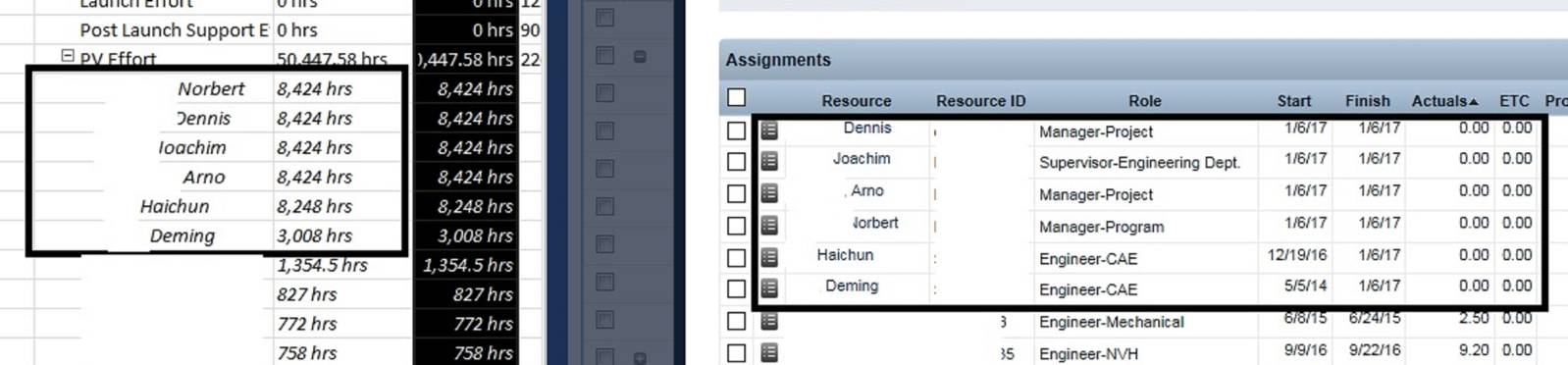The width and height of the screenshot is (1568, 365).
Task: Check the box beside Haichun row
Action: 737,258
